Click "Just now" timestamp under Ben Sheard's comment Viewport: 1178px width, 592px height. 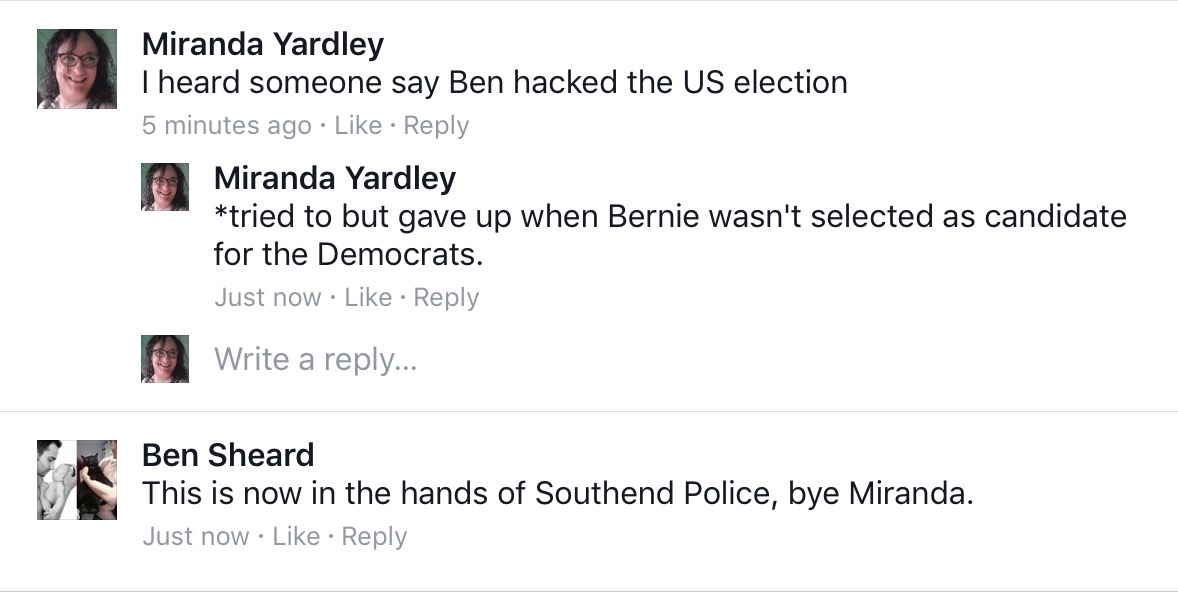(196, 537)
